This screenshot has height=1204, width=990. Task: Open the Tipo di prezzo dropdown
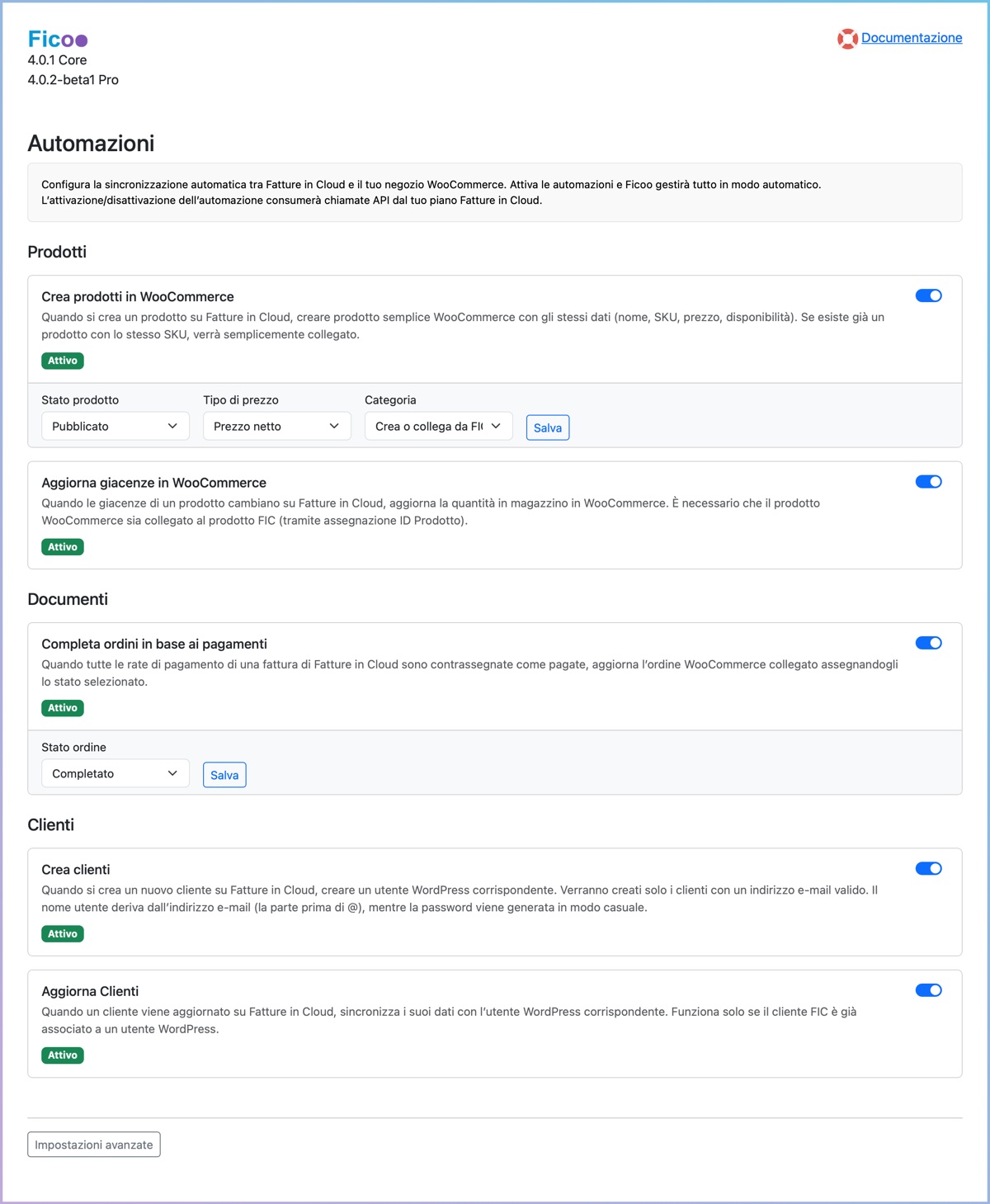click(276, 426)
